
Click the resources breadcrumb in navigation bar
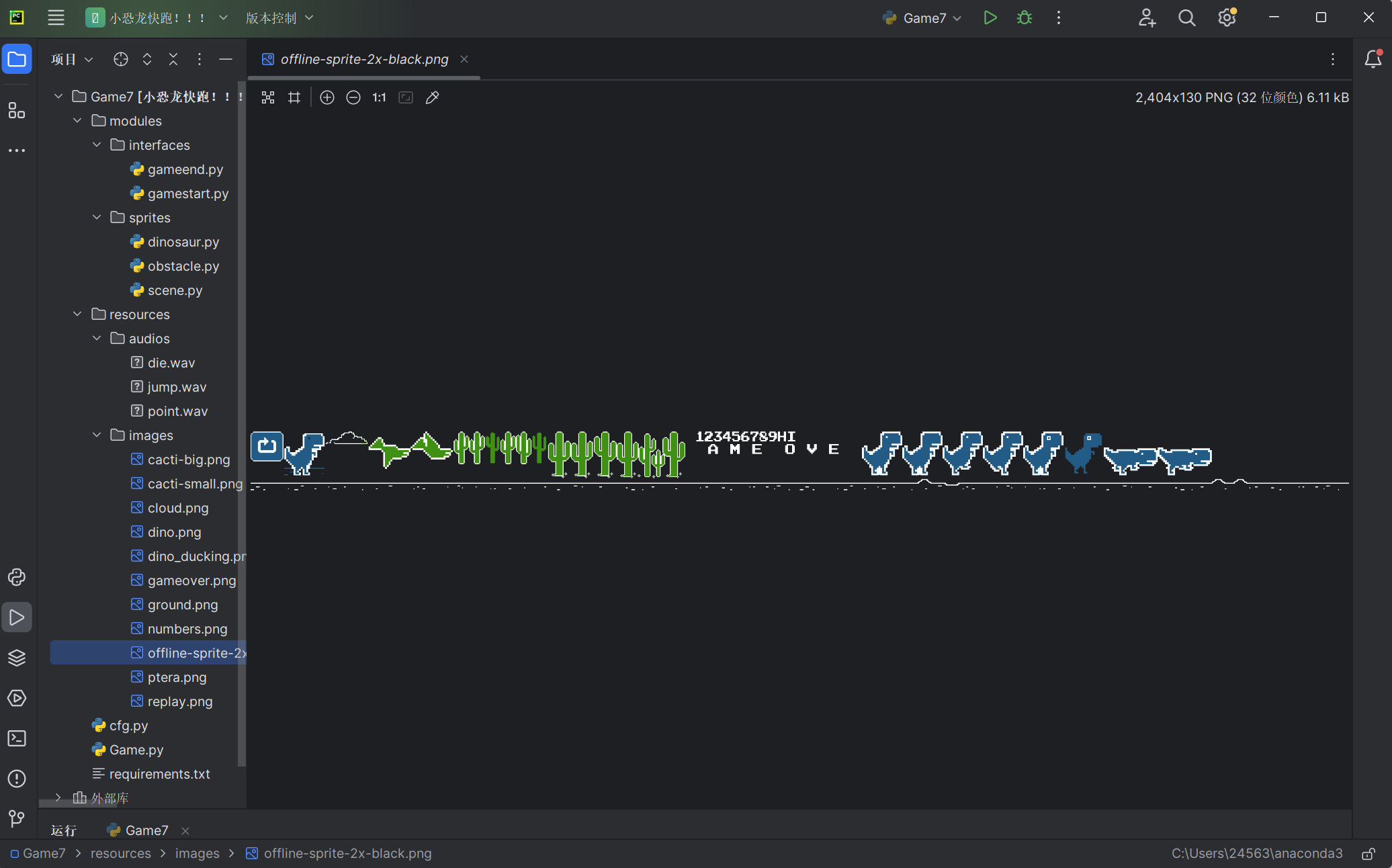(121, 853)
